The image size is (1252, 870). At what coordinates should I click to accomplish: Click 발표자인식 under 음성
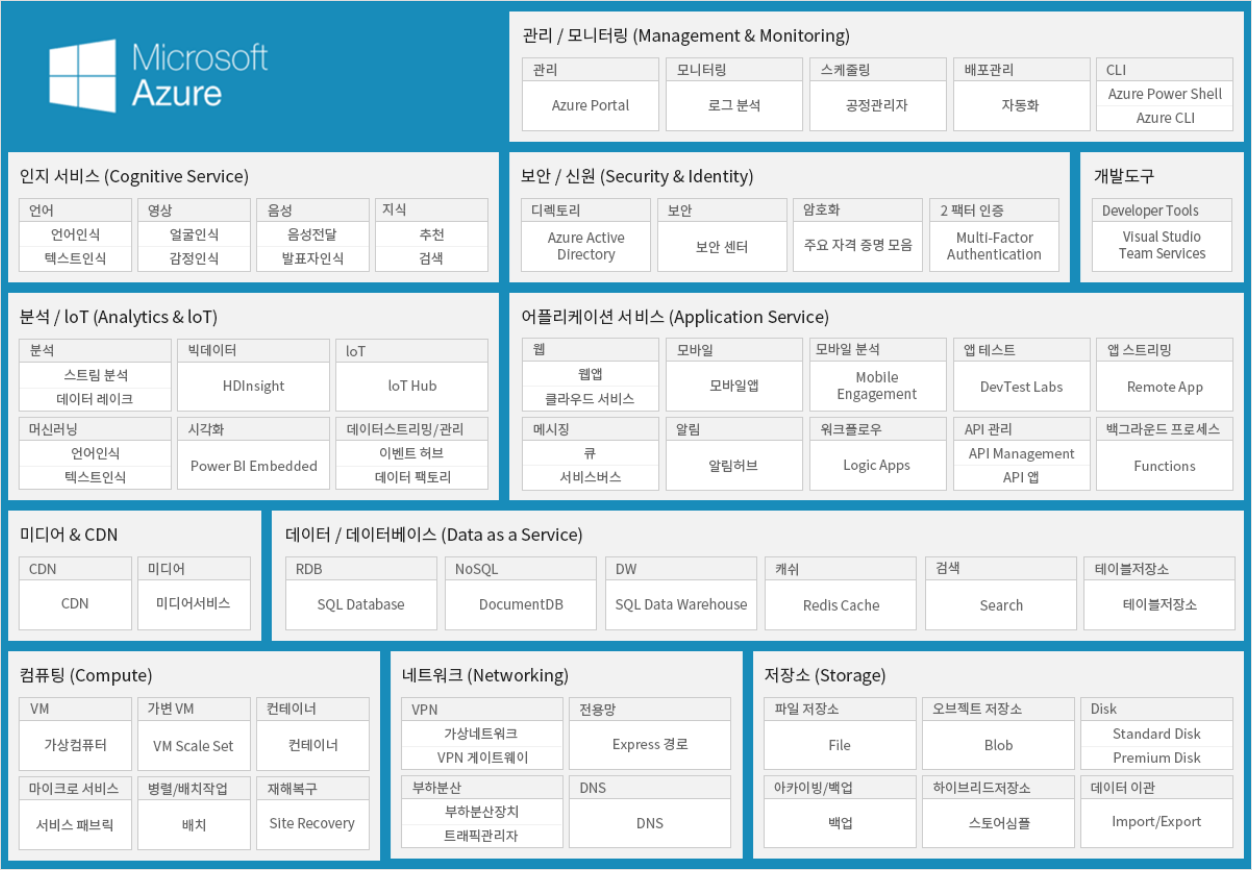click(312, 259)
